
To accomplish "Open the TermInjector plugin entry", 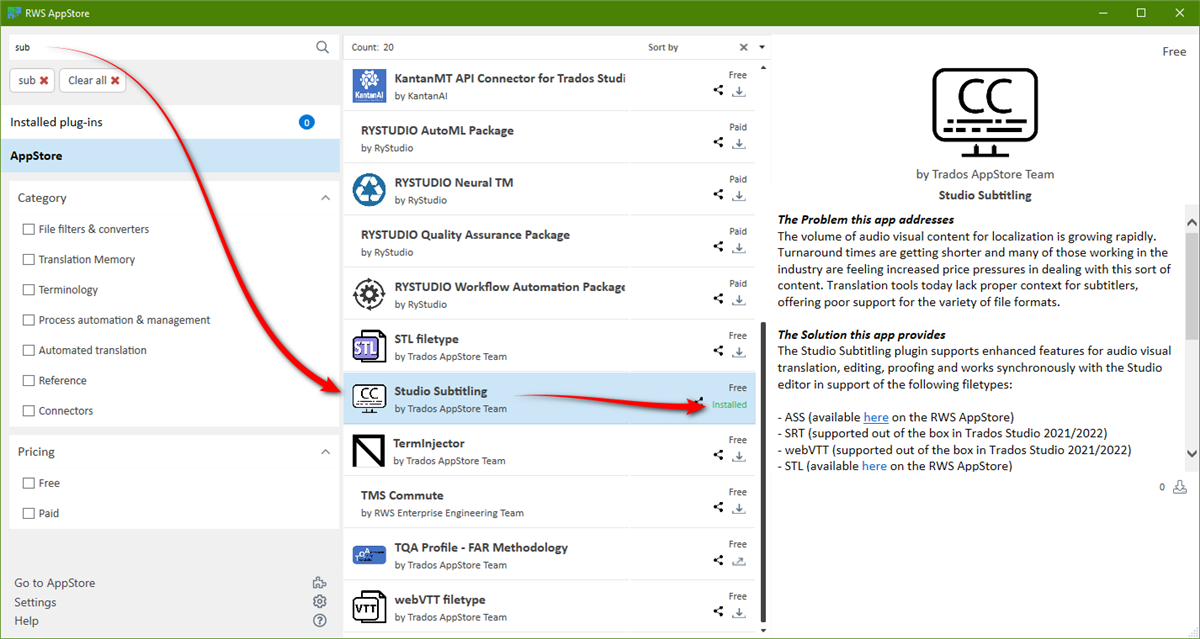I will pos(551,450).
